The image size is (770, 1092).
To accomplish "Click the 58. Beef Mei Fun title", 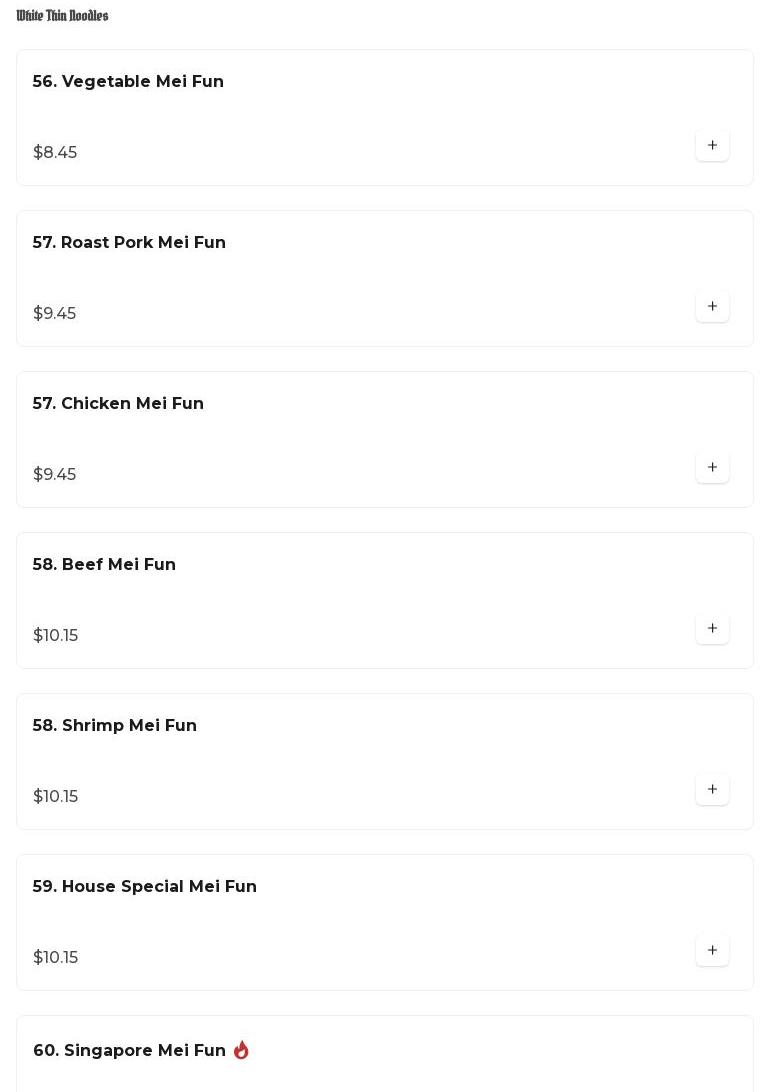I will pyautogui.click(x=104, y=564).
